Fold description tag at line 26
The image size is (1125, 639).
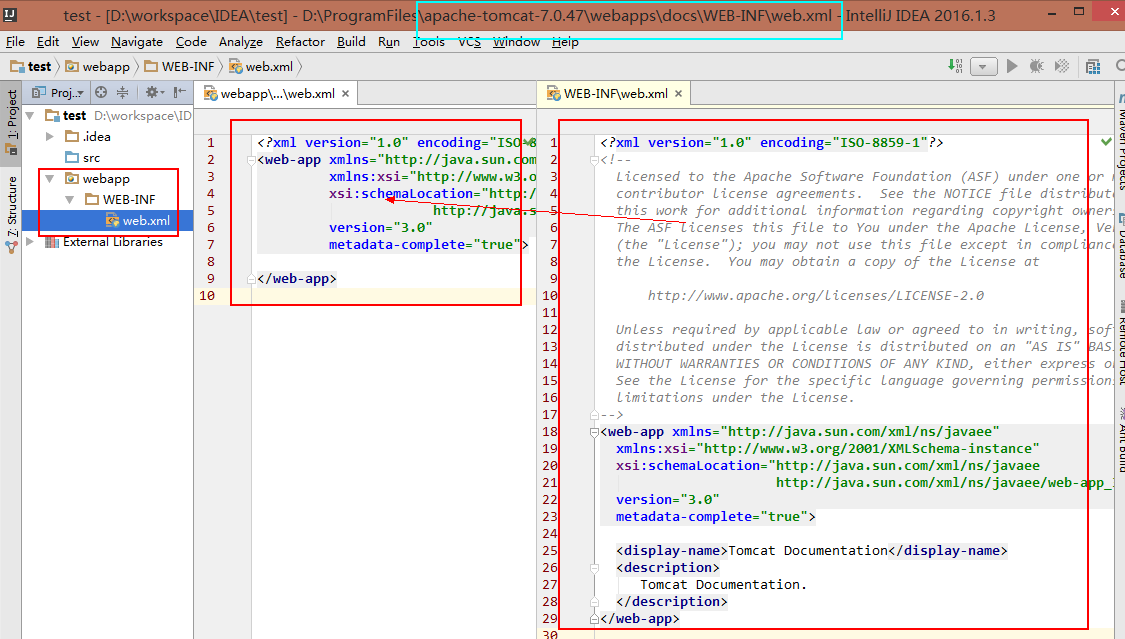594,568
